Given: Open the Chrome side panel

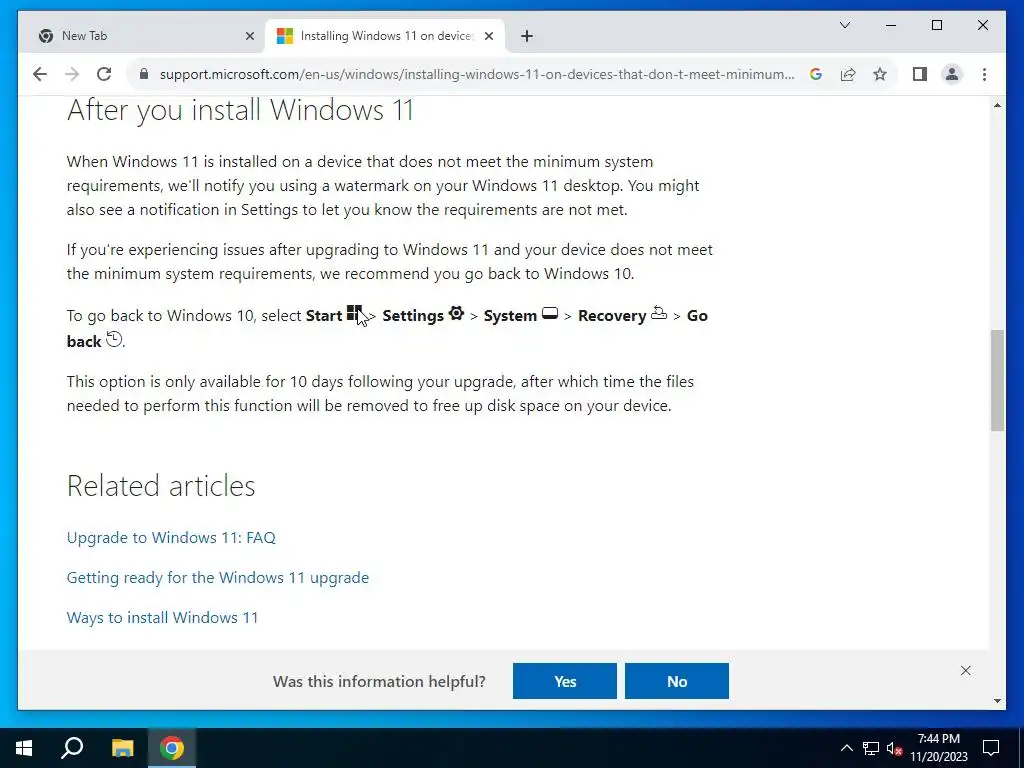Looking at the screenshot, I should pyautogui.click(x=920, y=74).
